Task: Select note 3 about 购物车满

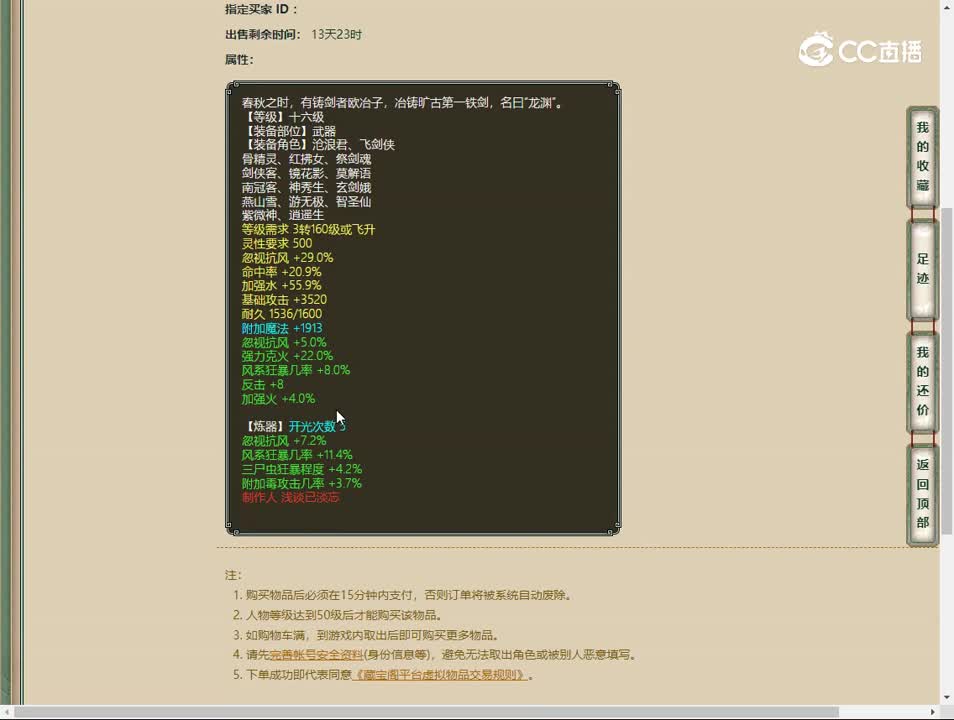Action: point(366,635)
